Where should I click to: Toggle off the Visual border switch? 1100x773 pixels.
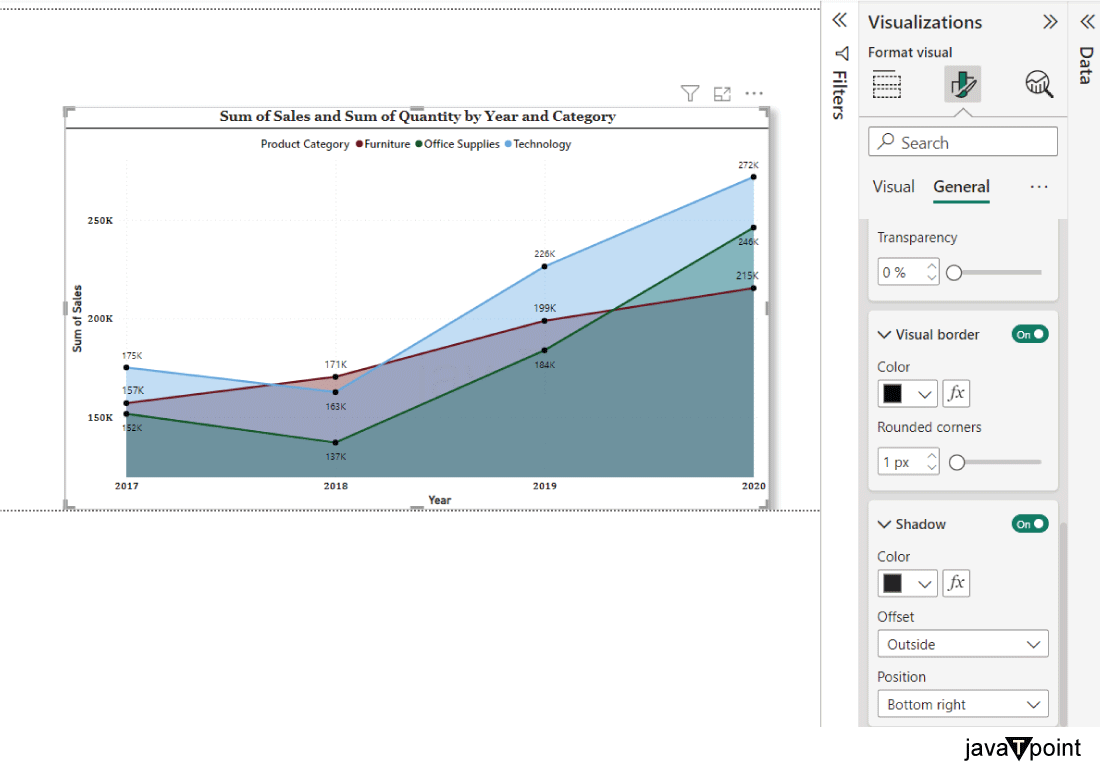1030,335
